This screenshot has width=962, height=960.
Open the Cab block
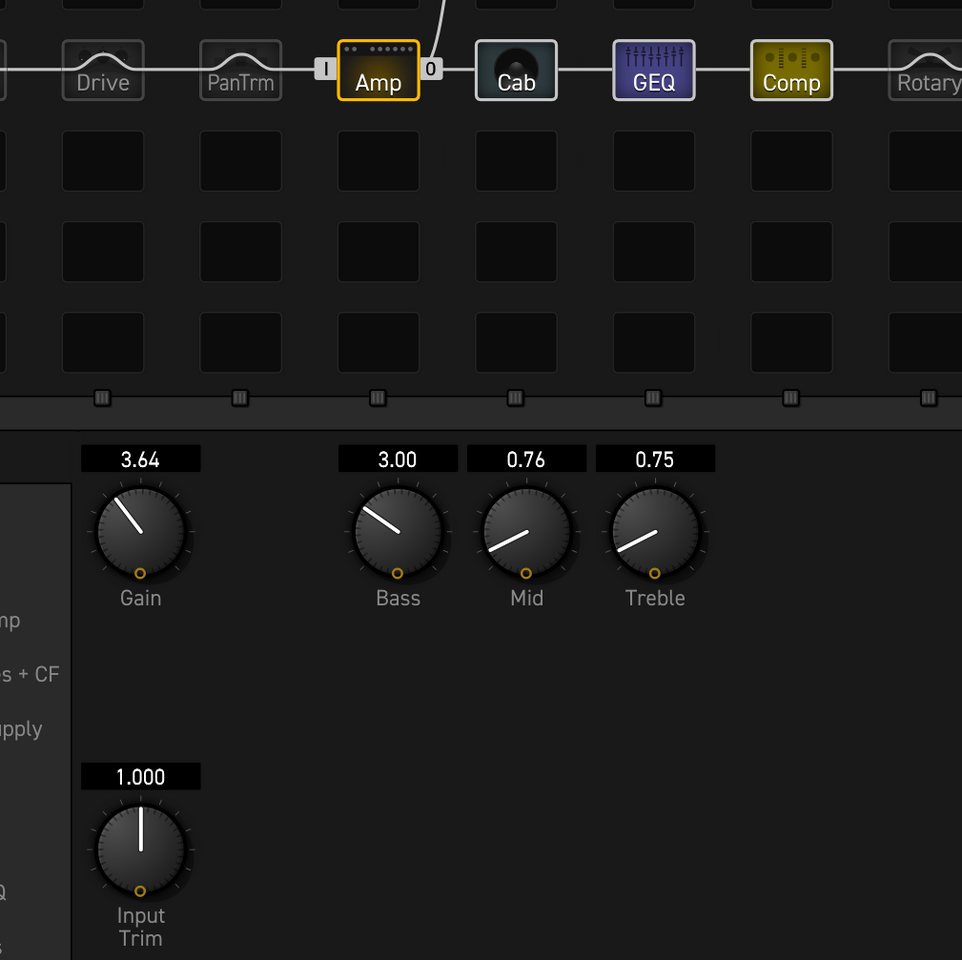click(x=516, y=70)
